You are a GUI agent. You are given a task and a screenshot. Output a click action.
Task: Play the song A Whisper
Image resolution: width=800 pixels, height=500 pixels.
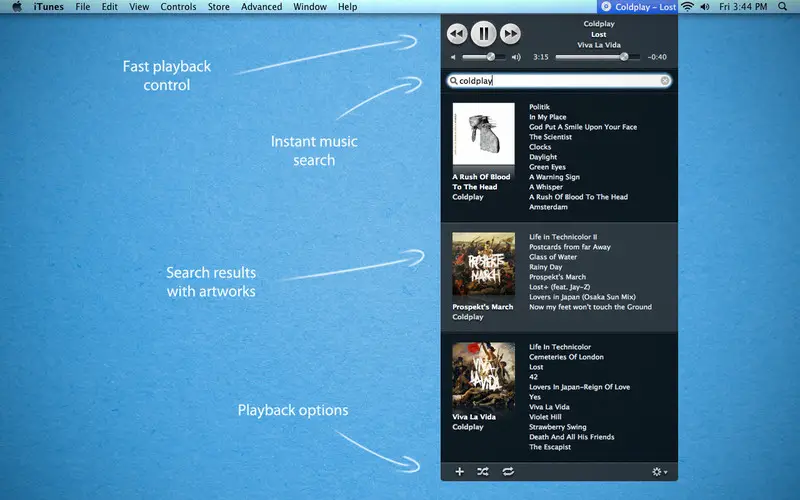coord(546,187)
